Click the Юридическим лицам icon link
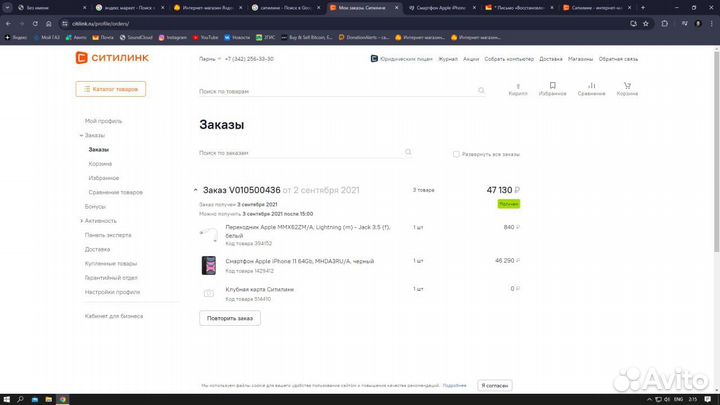 pyautogui.click(x=401, y=59)
